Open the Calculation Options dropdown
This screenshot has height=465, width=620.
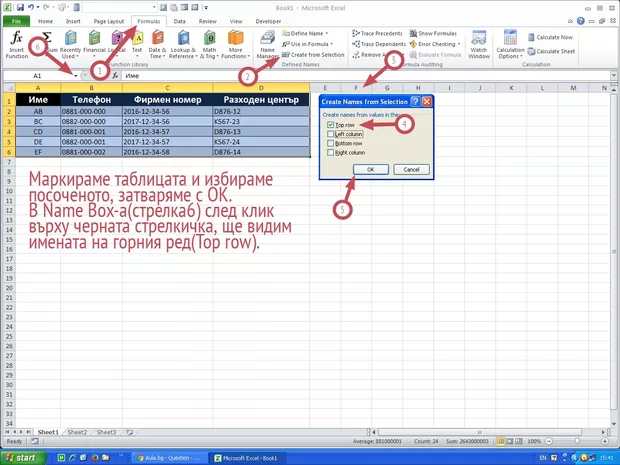click(x=510, y=44)
